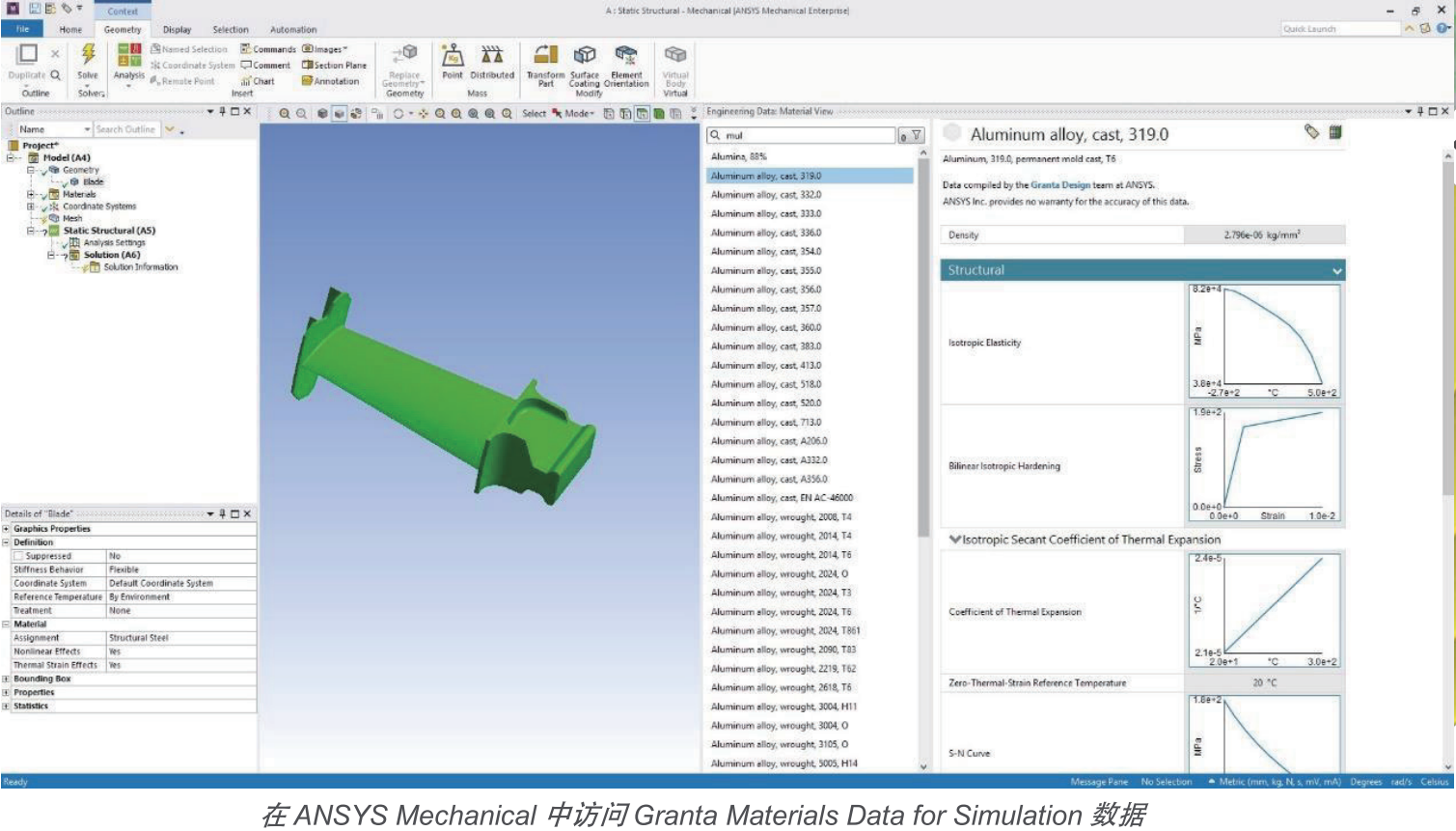1456x831 pixels.
Task: Click in the Search Outline field
Action: click(x=126, y=129)
